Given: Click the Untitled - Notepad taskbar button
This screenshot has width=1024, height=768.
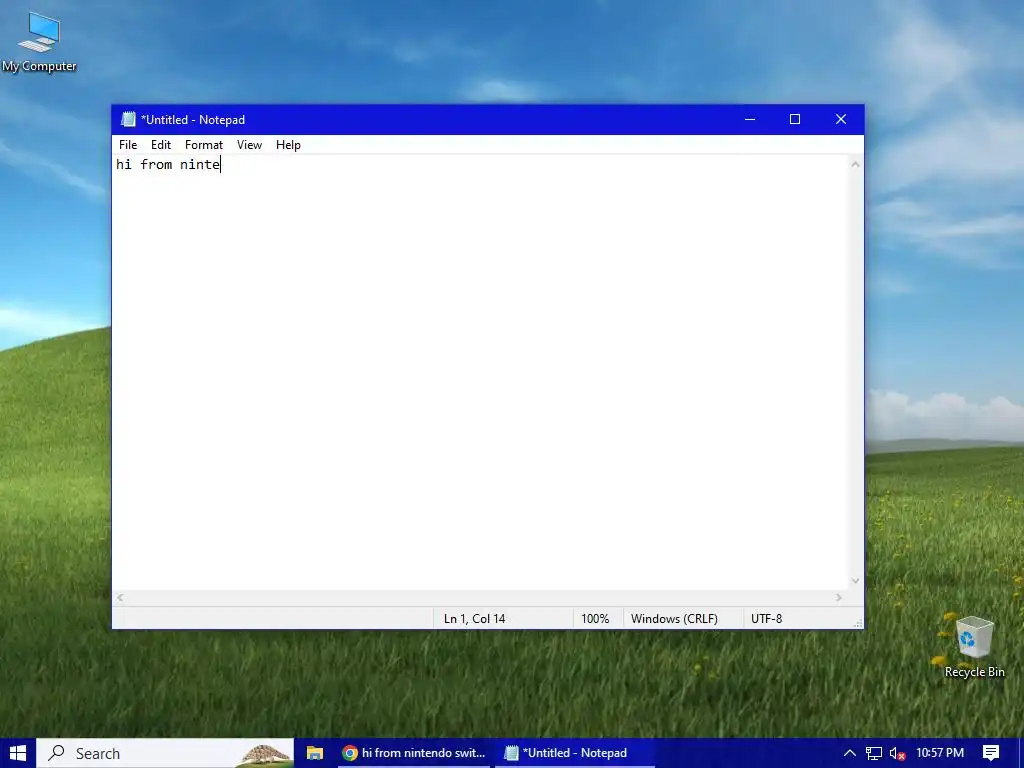Looking at the screenshot, I should pos(575,753).
